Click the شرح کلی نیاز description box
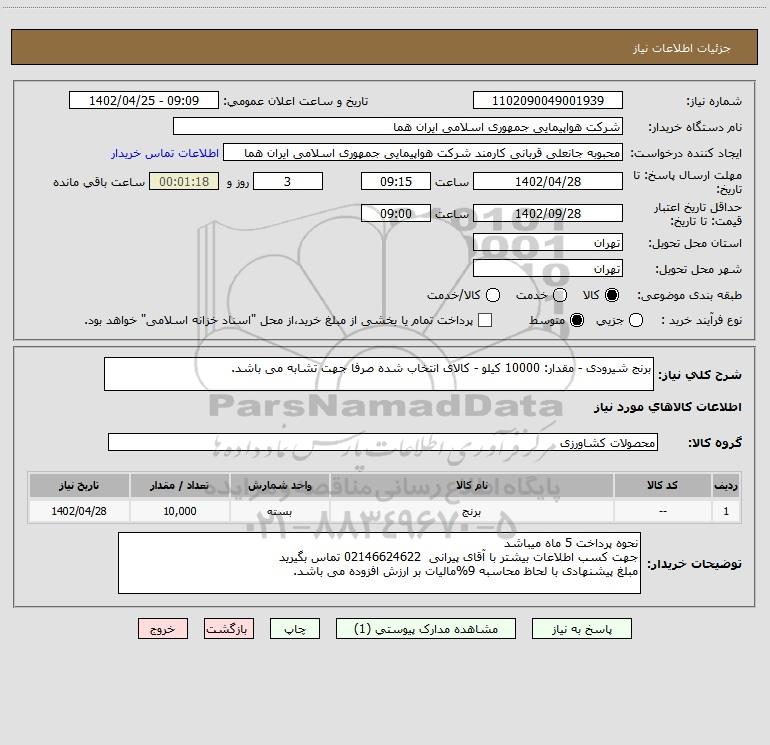770x745 pixels. click(x=379, y=374)
